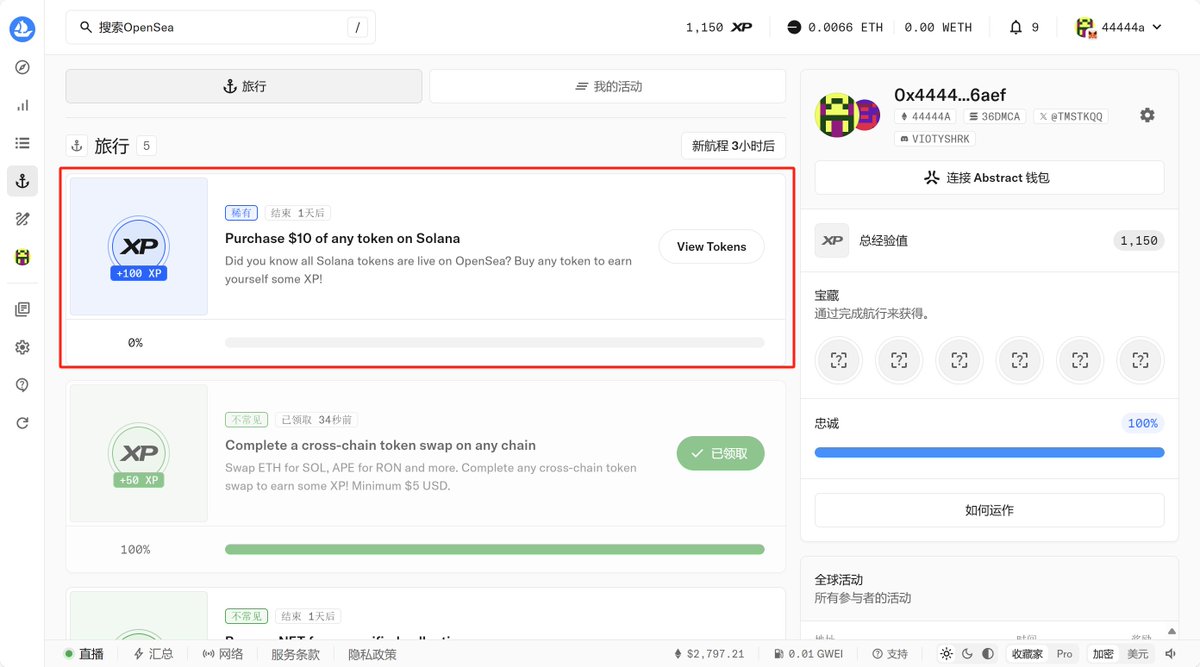1200x667 pixels.
Task: Click the first unknown treasure slot
Action: [x=839, y=360]
